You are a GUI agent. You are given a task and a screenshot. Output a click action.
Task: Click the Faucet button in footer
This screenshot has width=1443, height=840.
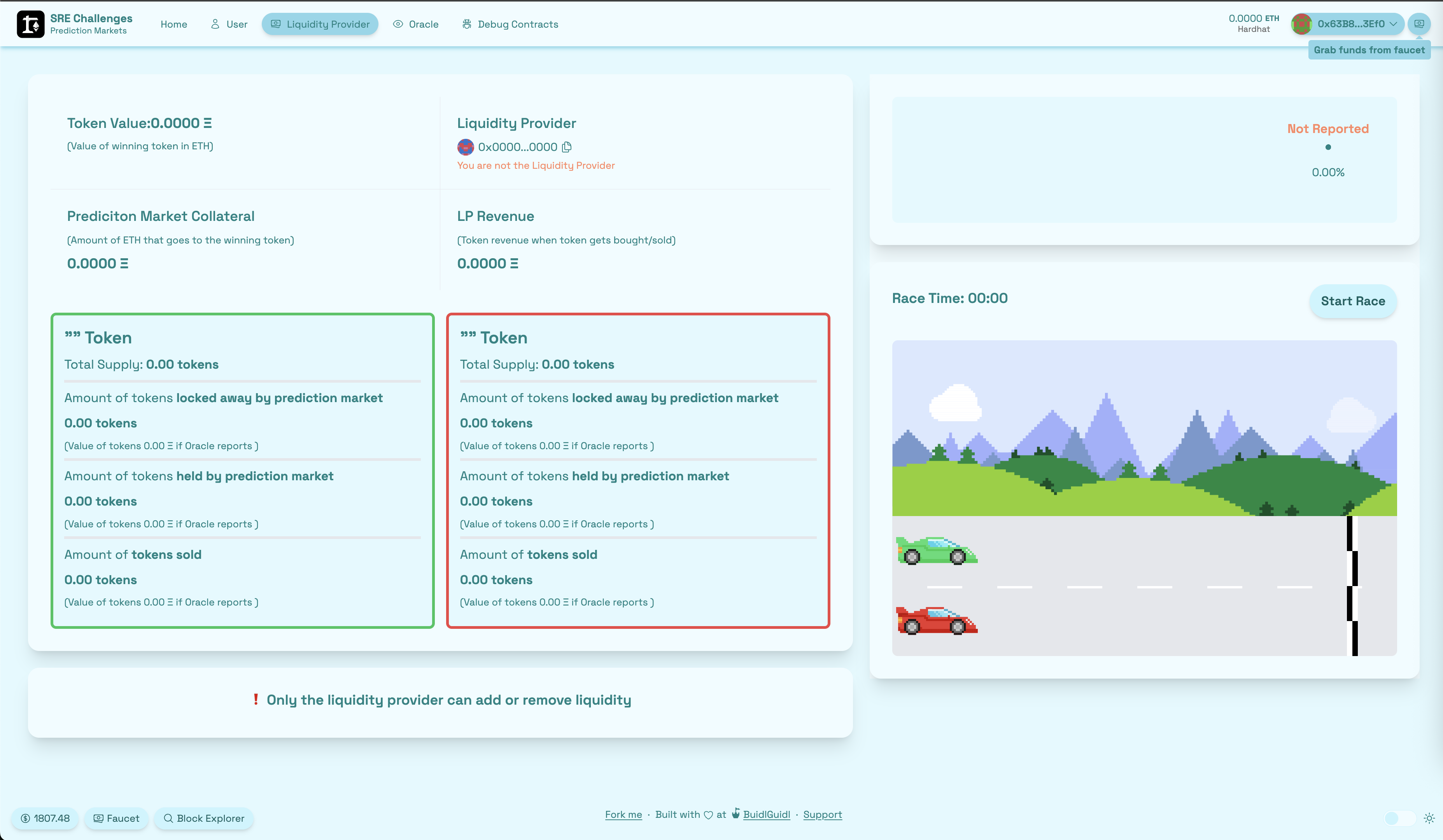[x=116, y=818]
